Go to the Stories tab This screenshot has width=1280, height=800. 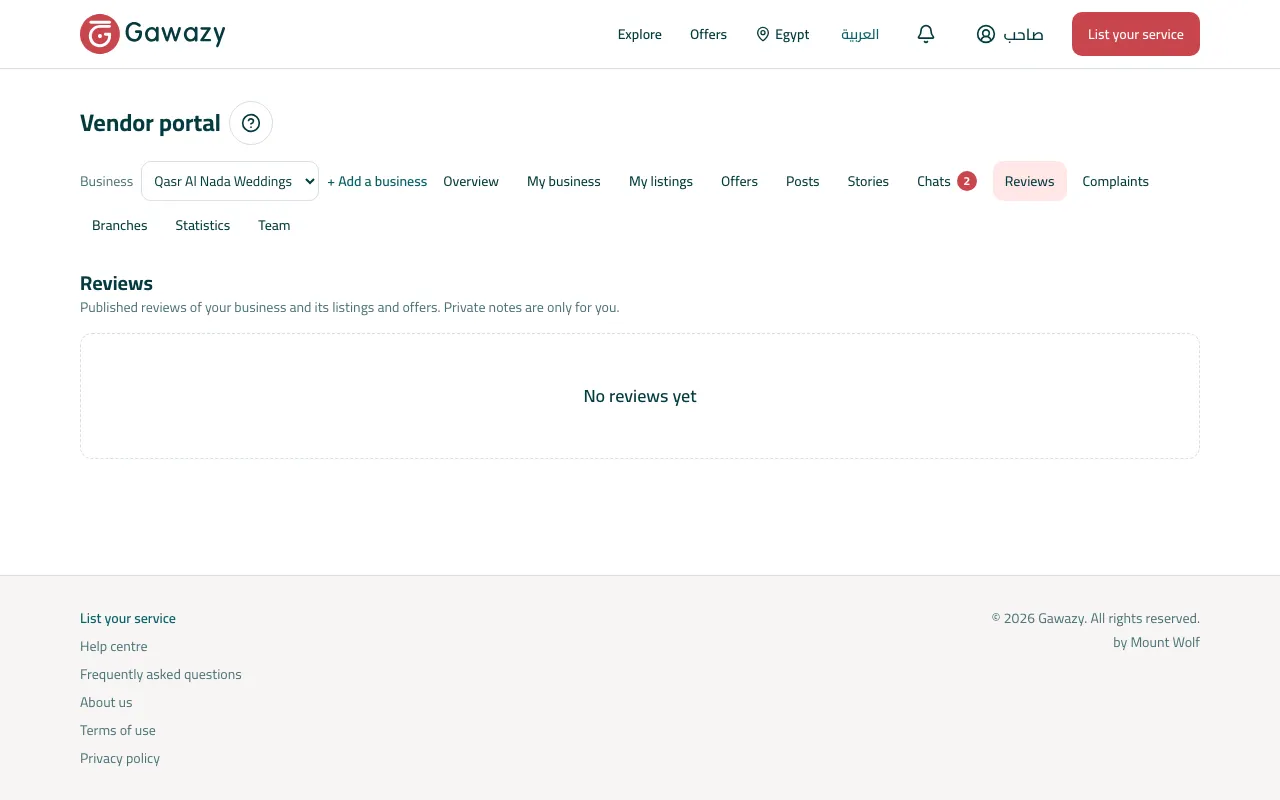coord(868,181)
